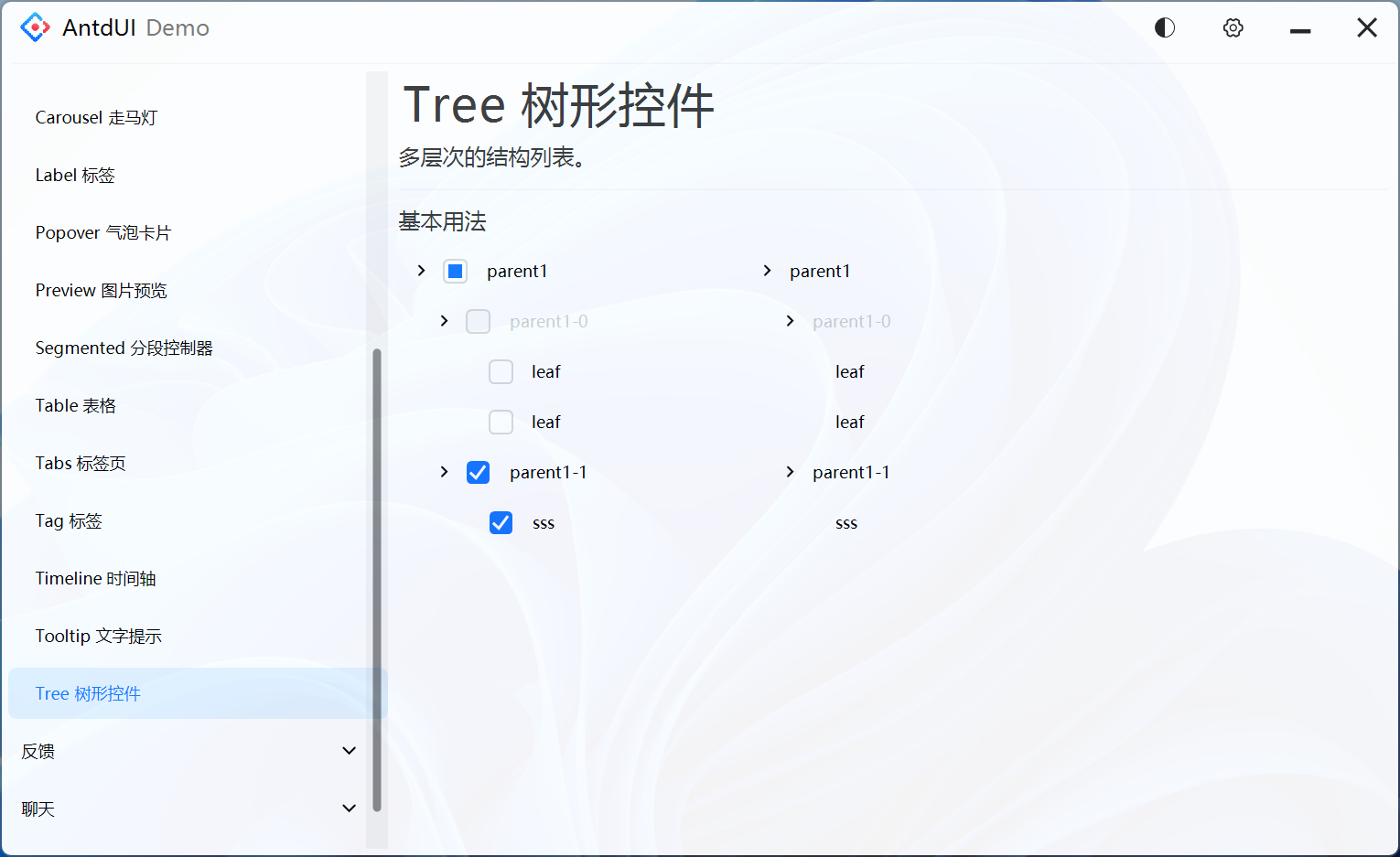
Task: Collapse the parent1 tree node
Action: [x=421, y=271]
